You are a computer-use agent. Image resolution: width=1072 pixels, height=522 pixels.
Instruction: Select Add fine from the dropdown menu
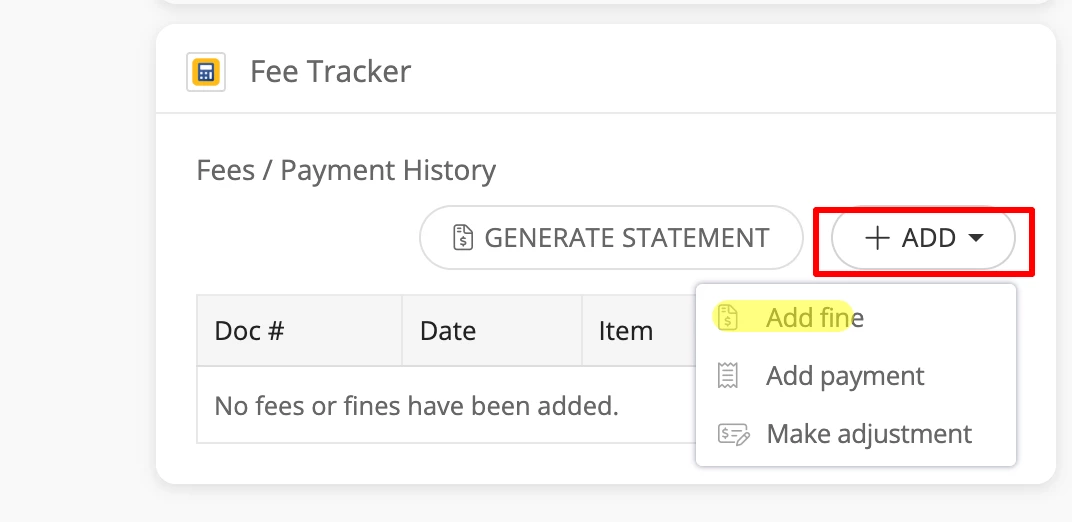point(814,318)
